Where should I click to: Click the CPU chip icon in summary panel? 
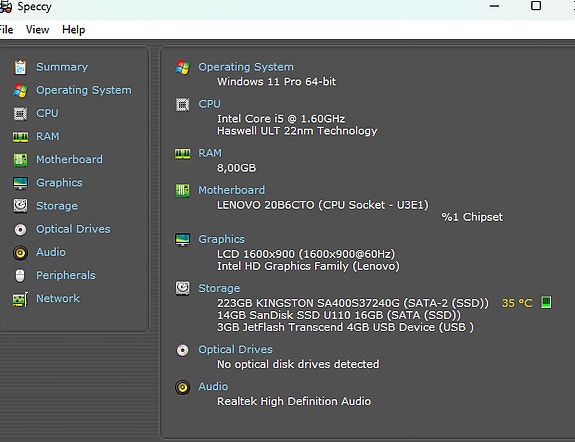point(183,105)
